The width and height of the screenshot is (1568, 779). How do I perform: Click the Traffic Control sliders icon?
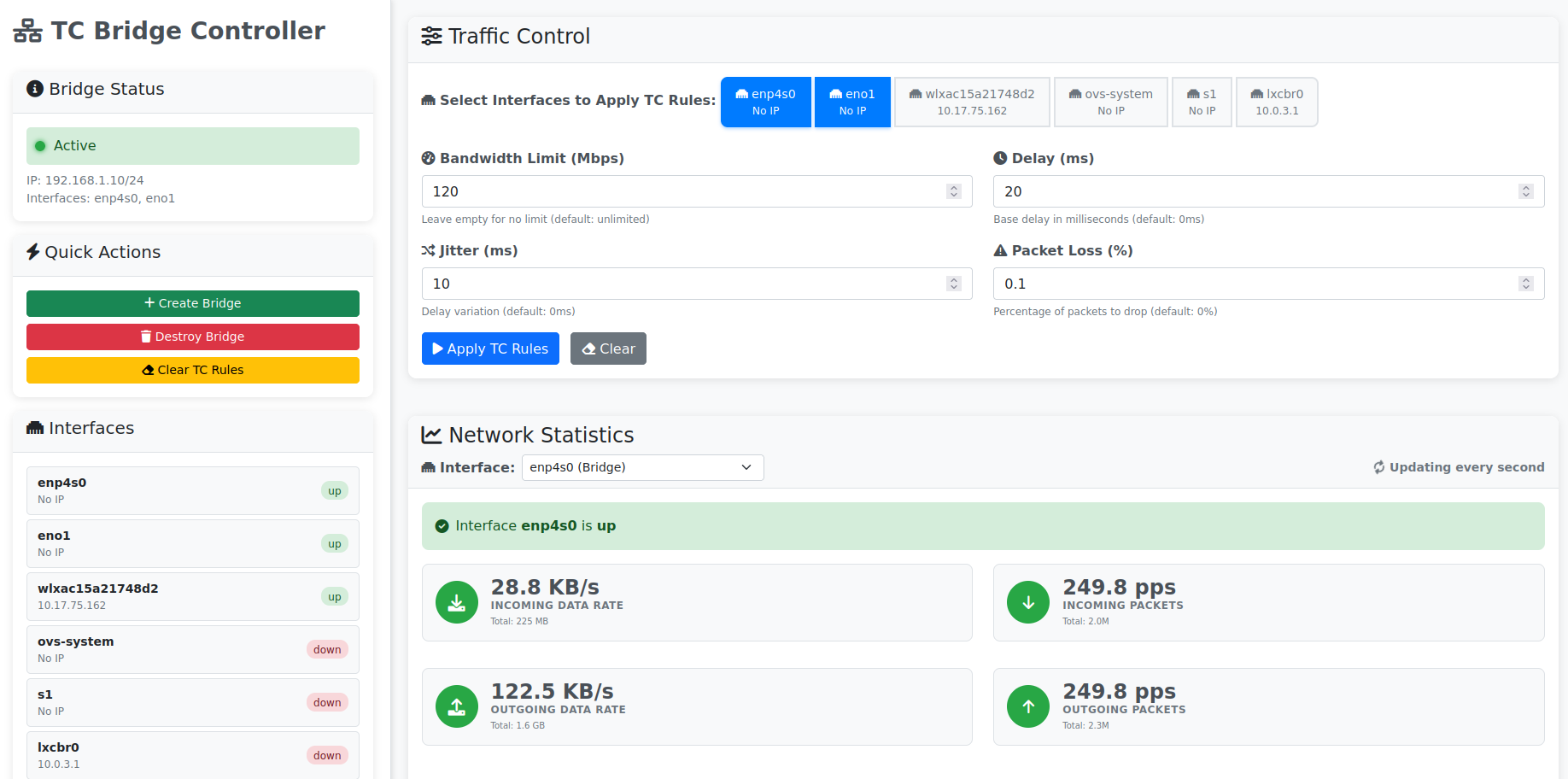(x=432, y=37)
